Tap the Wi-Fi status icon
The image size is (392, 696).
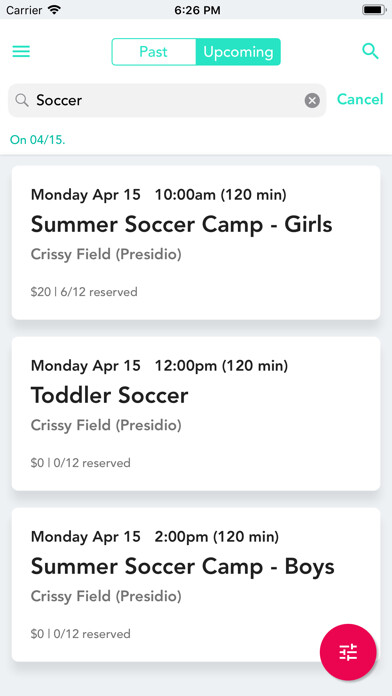tap(55, 10)
